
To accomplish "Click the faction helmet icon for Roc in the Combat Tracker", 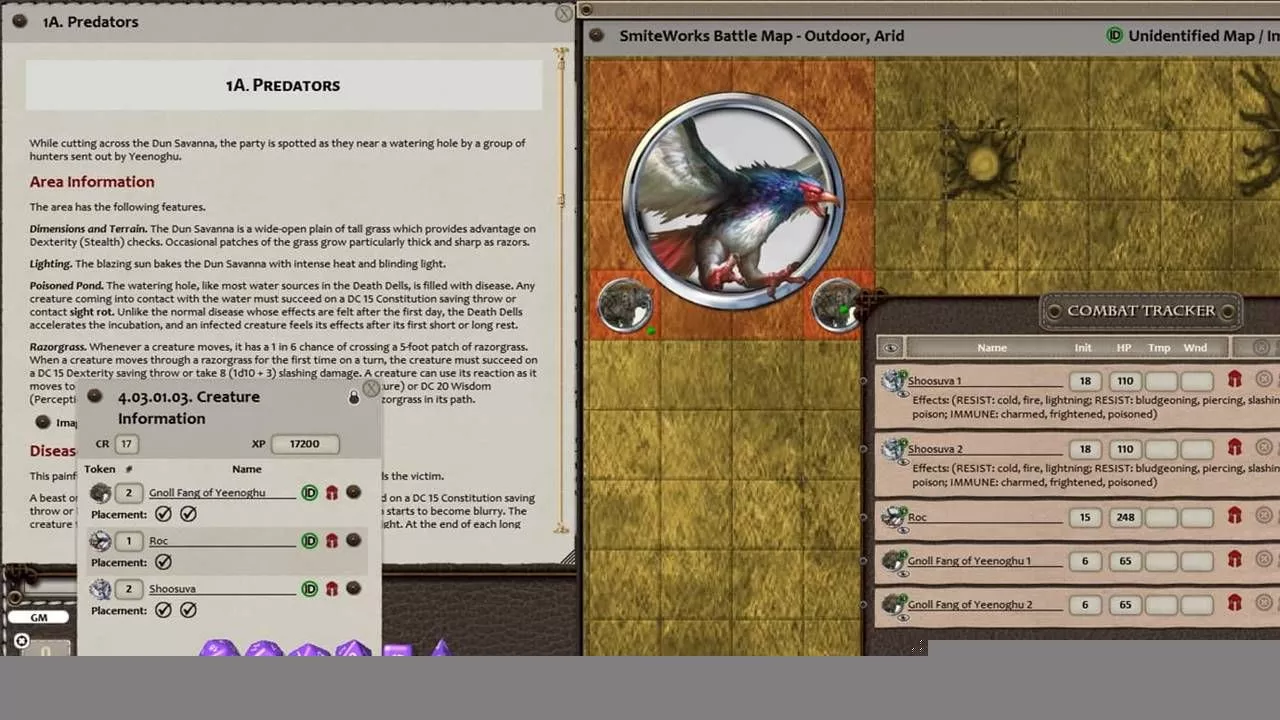I will 1234,516.
